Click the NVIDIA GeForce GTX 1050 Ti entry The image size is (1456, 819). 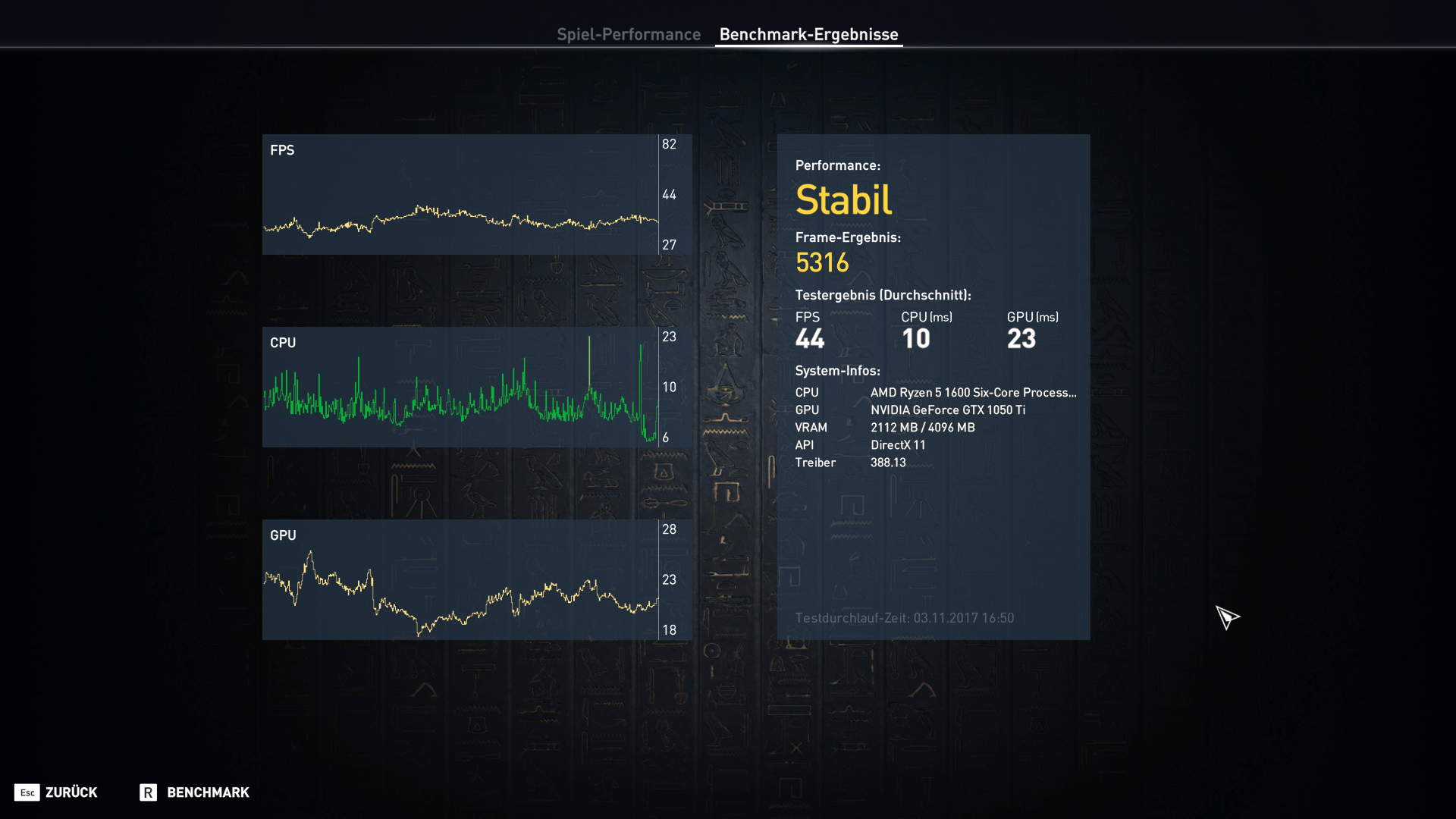tap(947, 410)
